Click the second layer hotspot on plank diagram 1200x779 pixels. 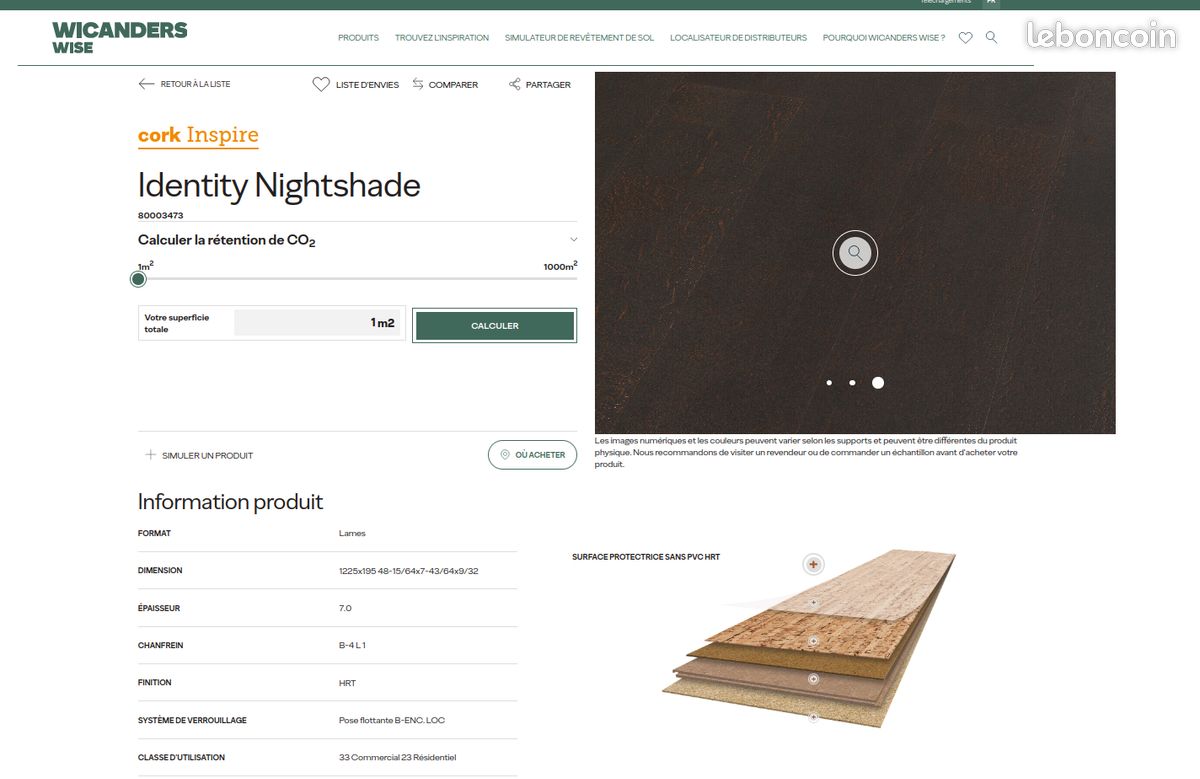814,603
